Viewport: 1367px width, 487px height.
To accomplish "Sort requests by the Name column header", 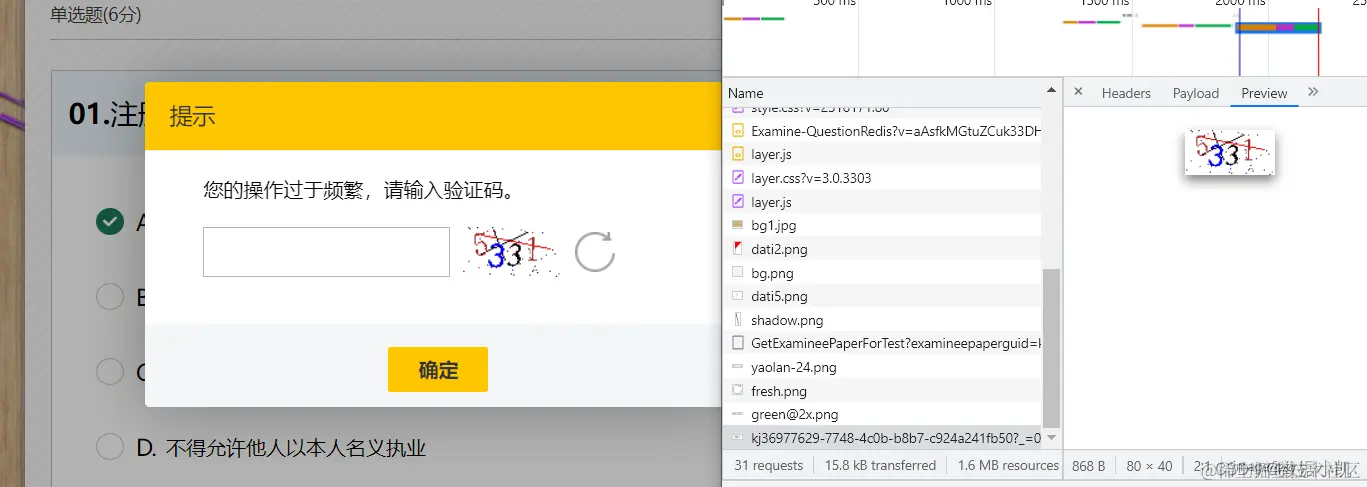I will click(884, 93).
